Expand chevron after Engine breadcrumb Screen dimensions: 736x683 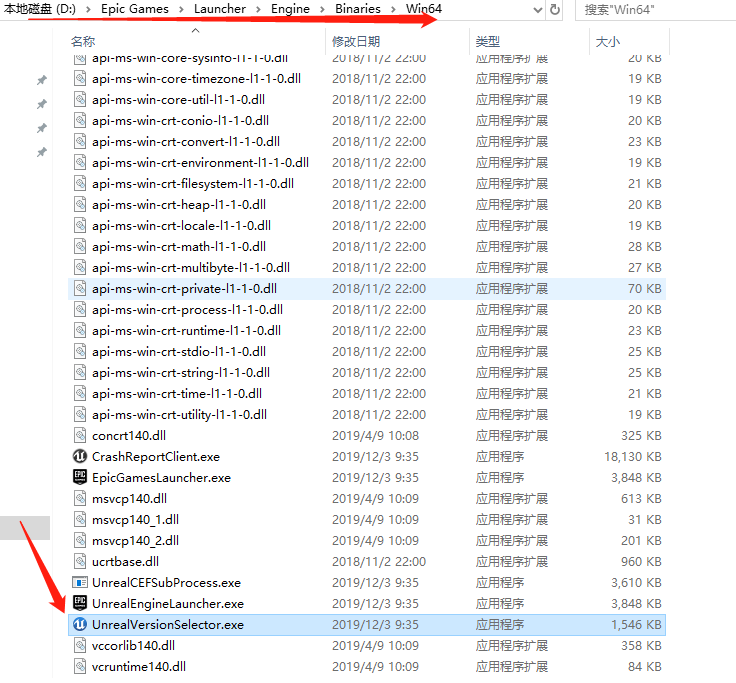coord(322,9)
